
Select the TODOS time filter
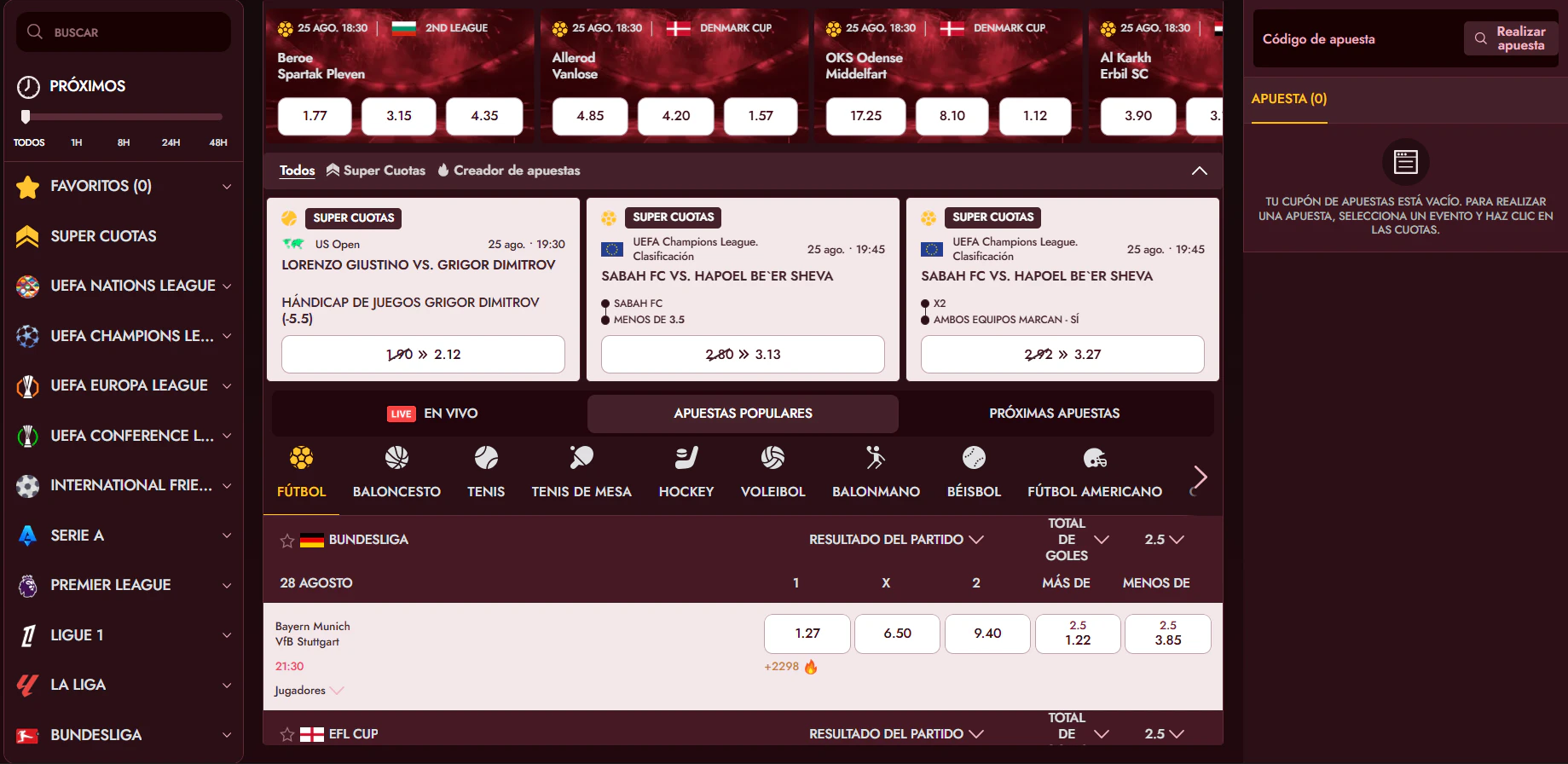tap(29, 142)
